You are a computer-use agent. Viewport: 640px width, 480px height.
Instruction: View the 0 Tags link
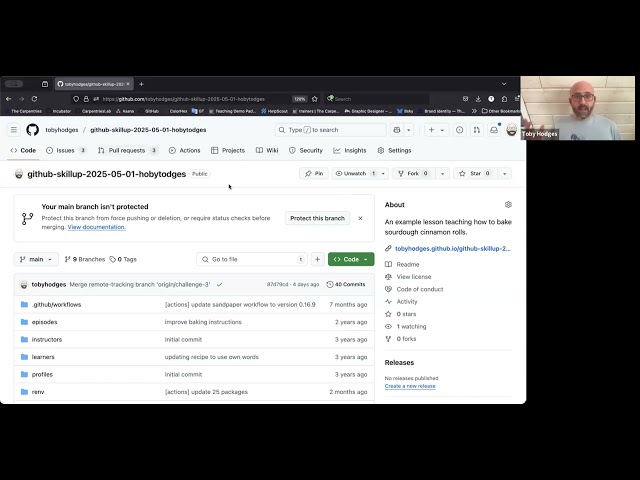[x=123, y=259]
